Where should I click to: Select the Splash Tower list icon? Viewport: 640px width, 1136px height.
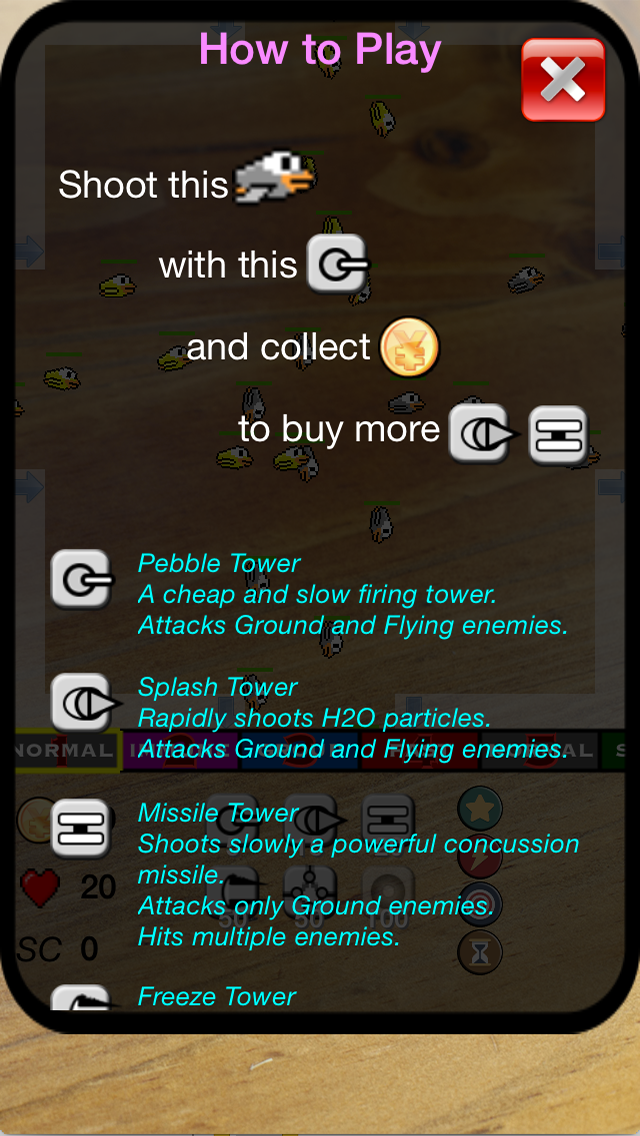pyautogui.click(x=83, y=703)
